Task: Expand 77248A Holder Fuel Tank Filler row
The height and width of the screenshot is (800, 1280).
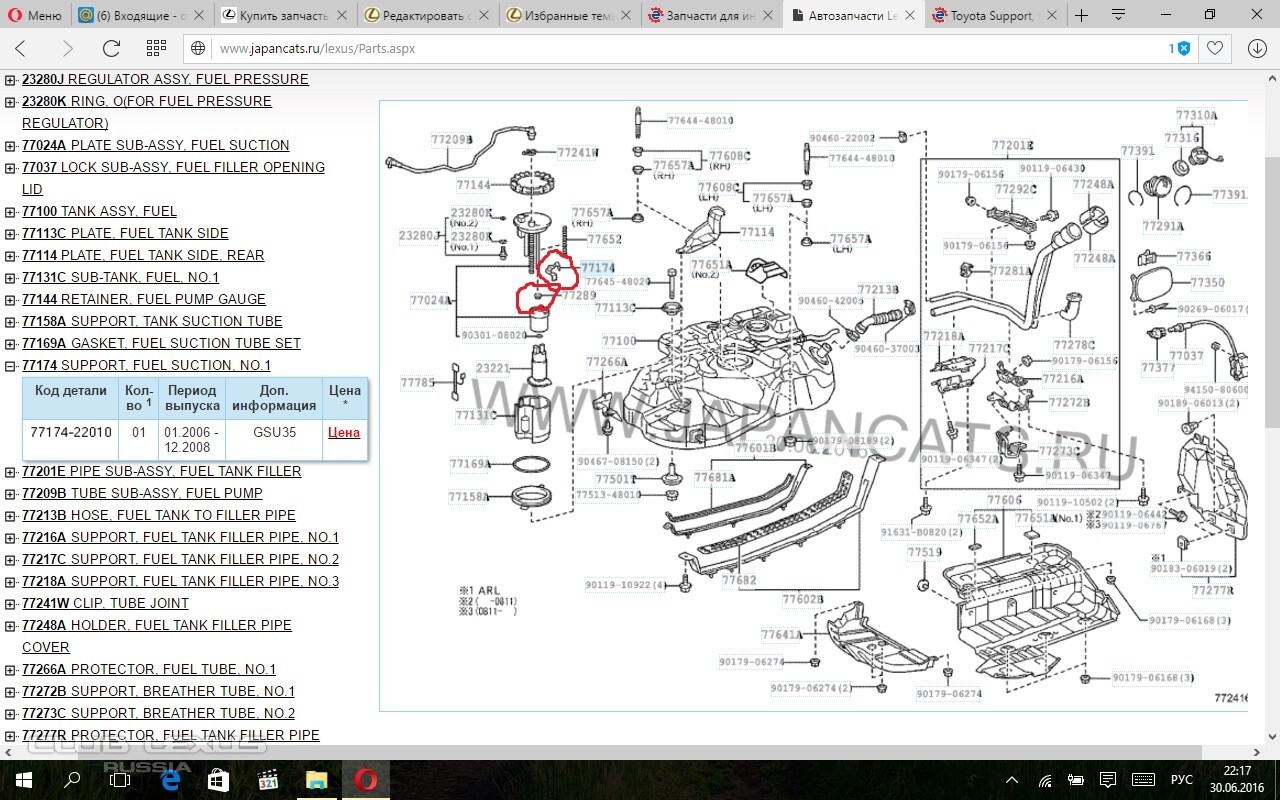Action: [x=10, y=626]
